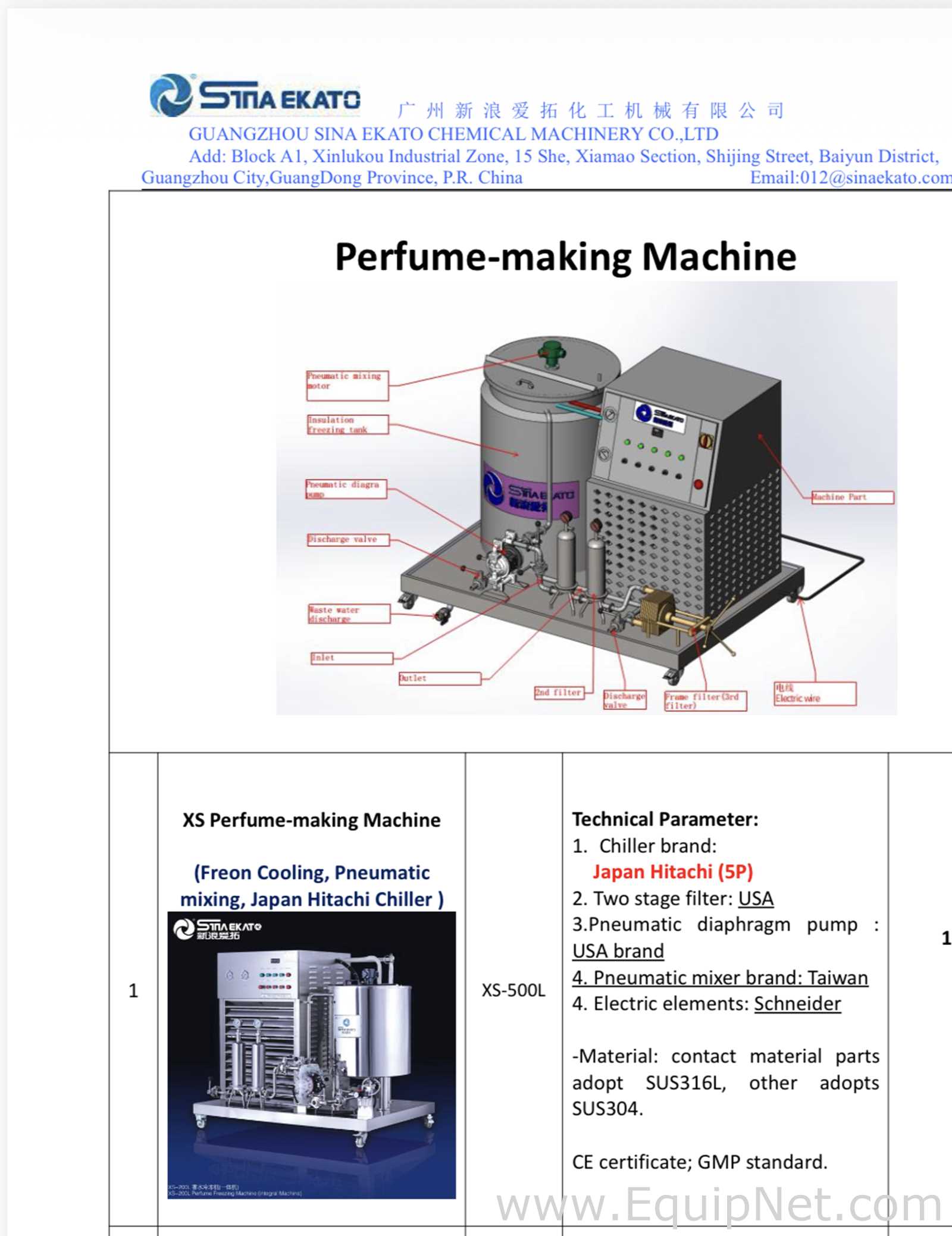952x1236 pixels.
Task: Click the underlined '4. Pneumatic mixer brand: Taiwan' line
Action: tap(720, 977)
